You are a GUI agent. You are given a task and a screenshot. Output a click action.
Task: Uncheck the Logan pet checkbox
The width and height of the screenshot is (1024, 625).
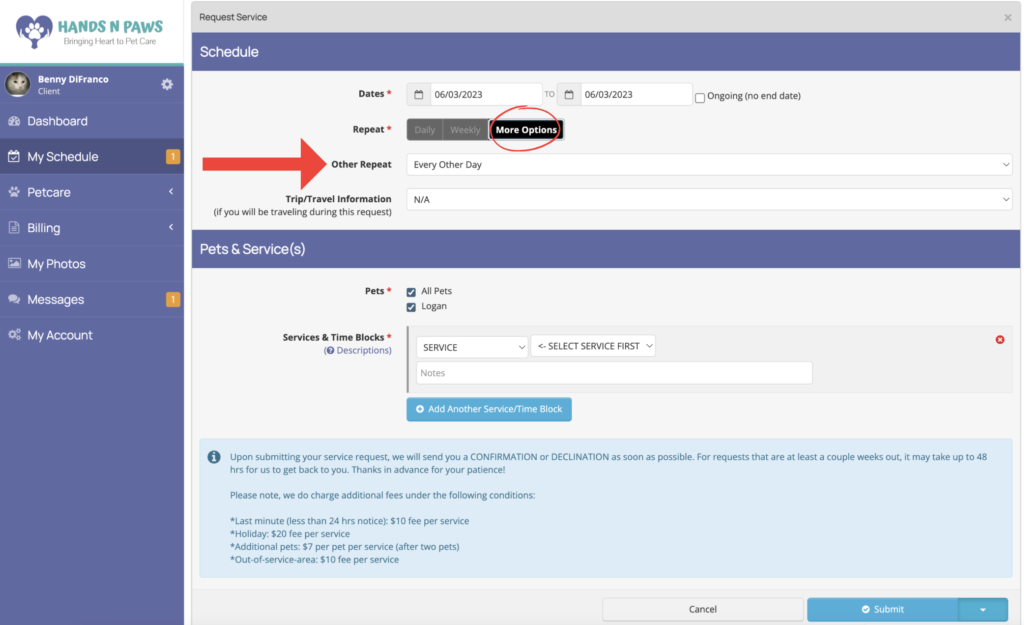pos(411,307)
